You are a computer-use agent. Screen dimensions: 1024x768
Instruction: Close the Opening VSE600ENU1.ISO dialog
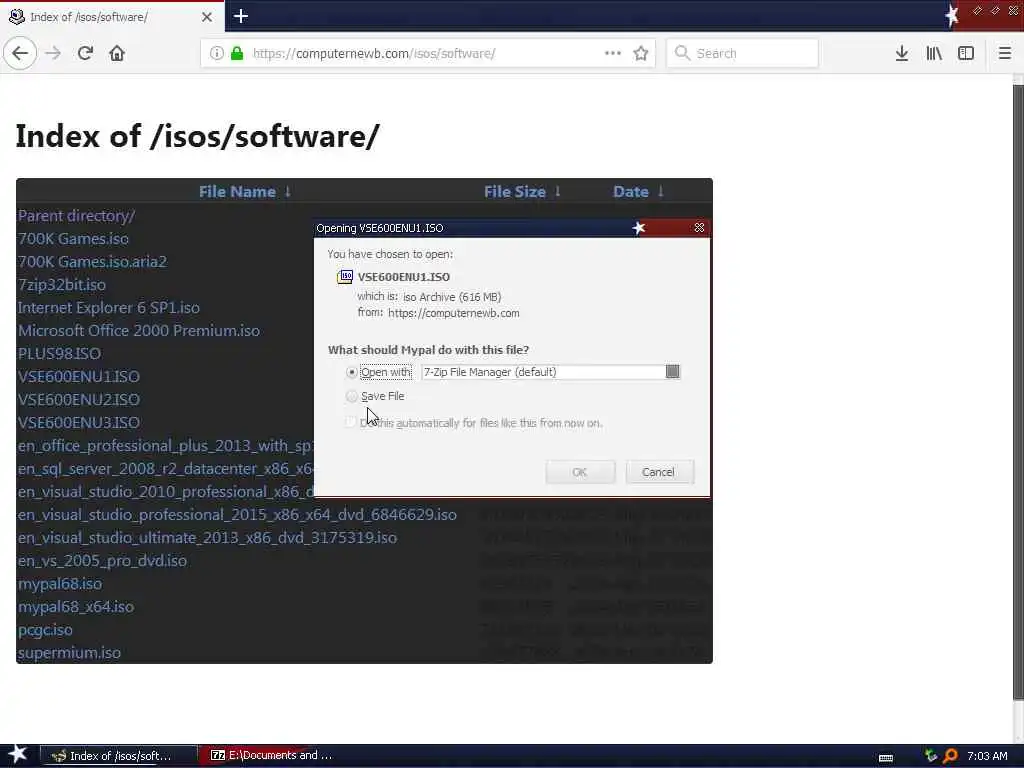pos(699,227)
